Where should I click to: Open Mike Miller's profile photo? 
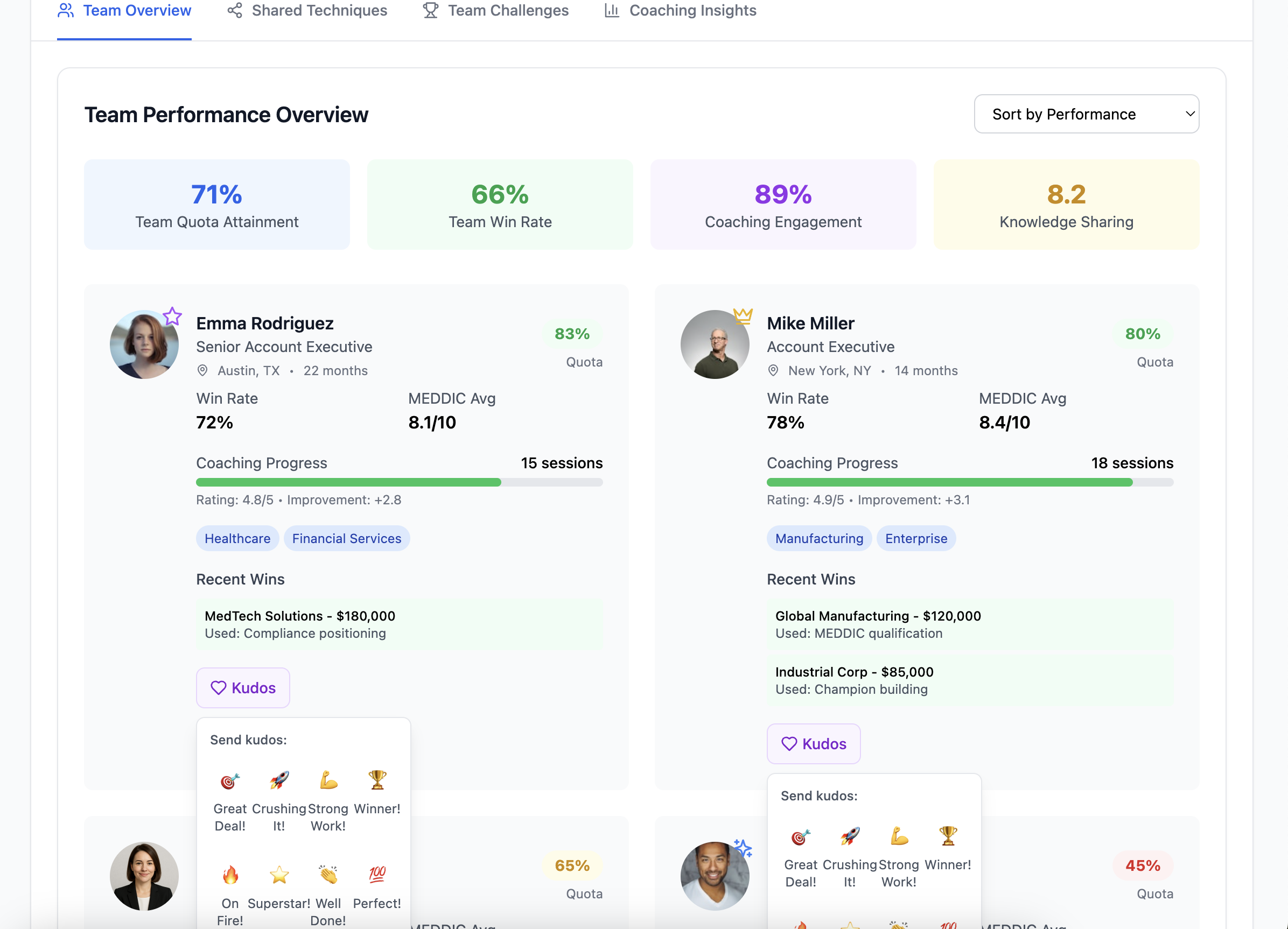coord(715,344)
